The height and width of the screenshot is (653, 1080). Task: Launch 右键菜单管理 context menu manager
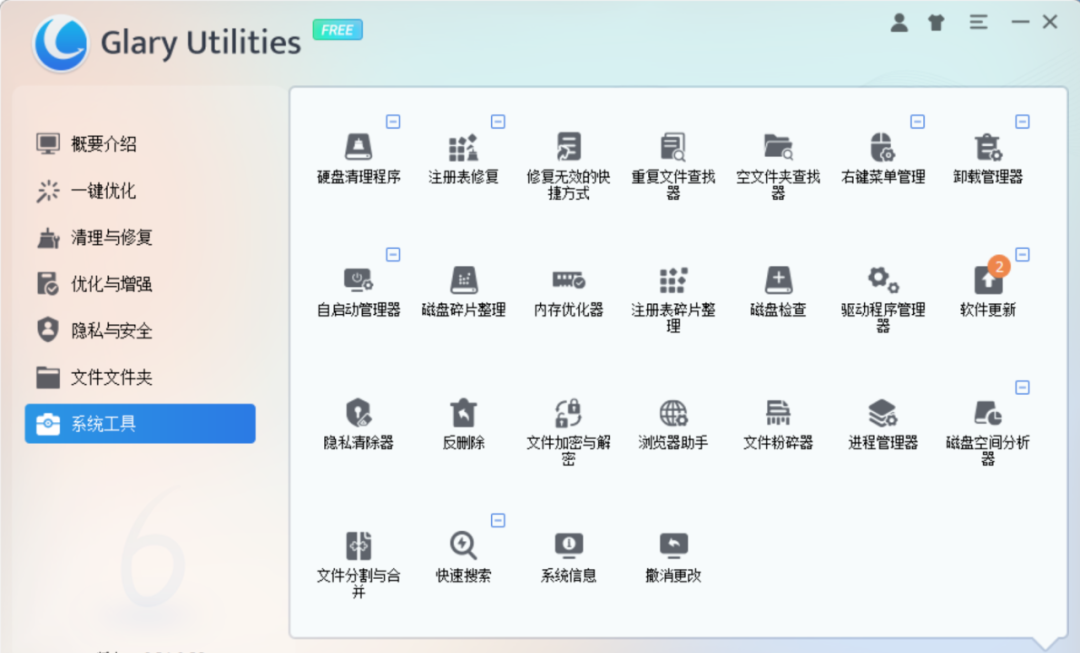[x=883, y=158]
